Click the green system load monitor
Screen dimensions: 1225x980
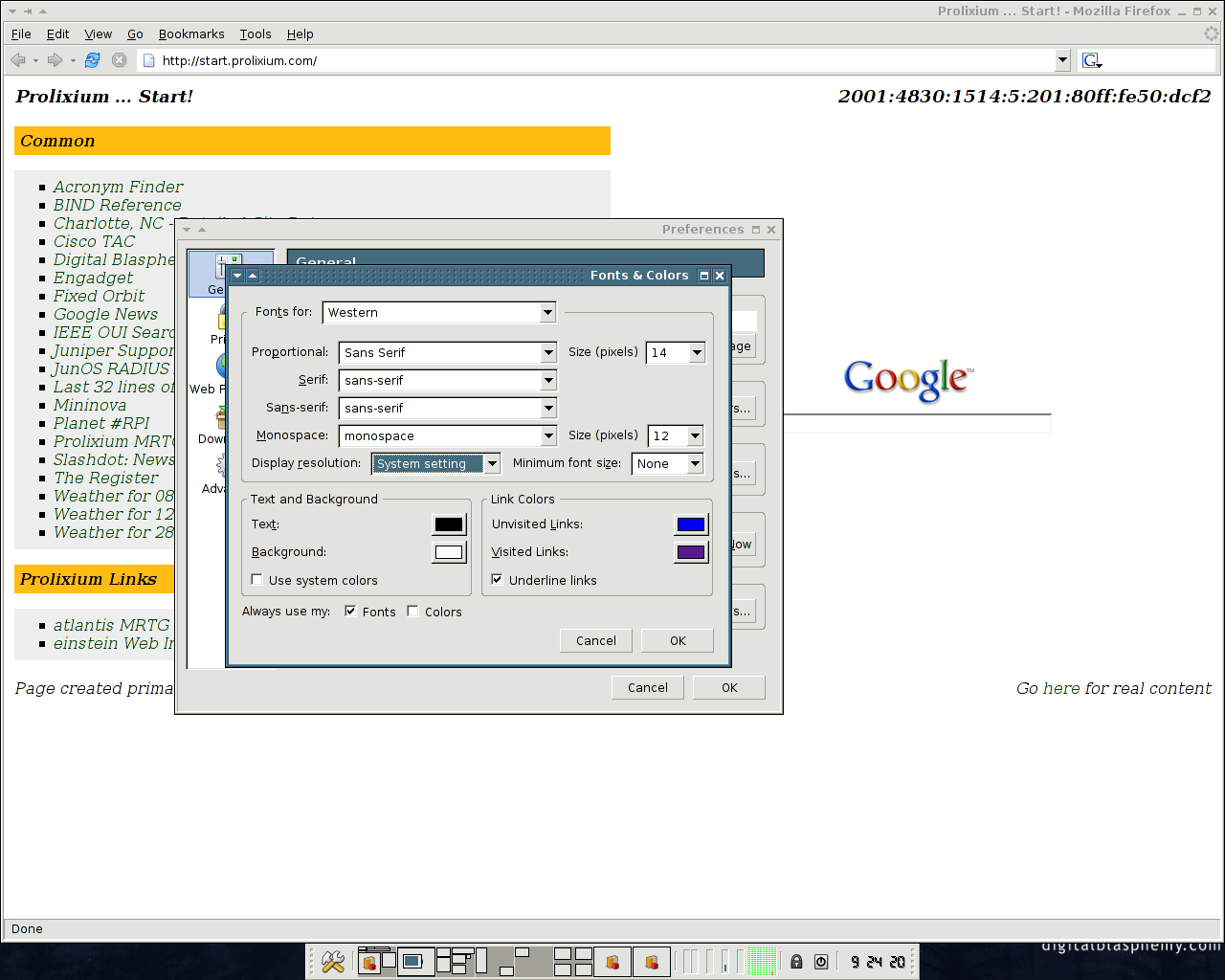(x=762, y=961)
